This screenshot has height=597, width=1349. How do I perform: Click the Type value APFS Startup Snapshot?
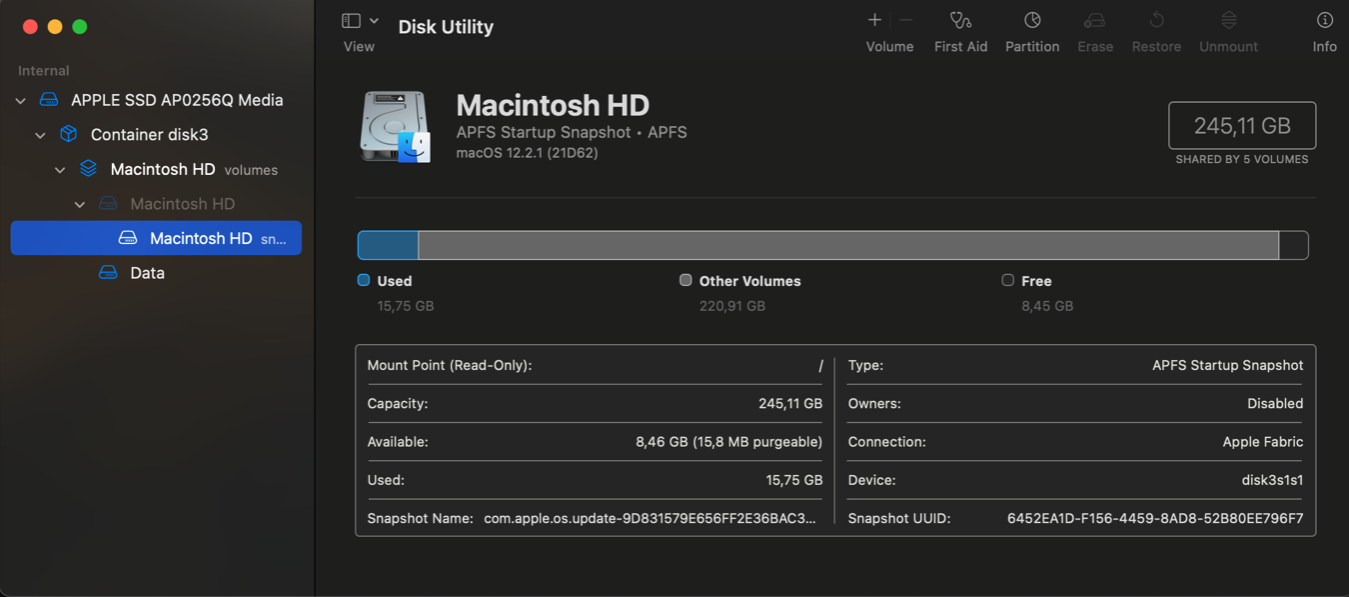(1228, 366)
